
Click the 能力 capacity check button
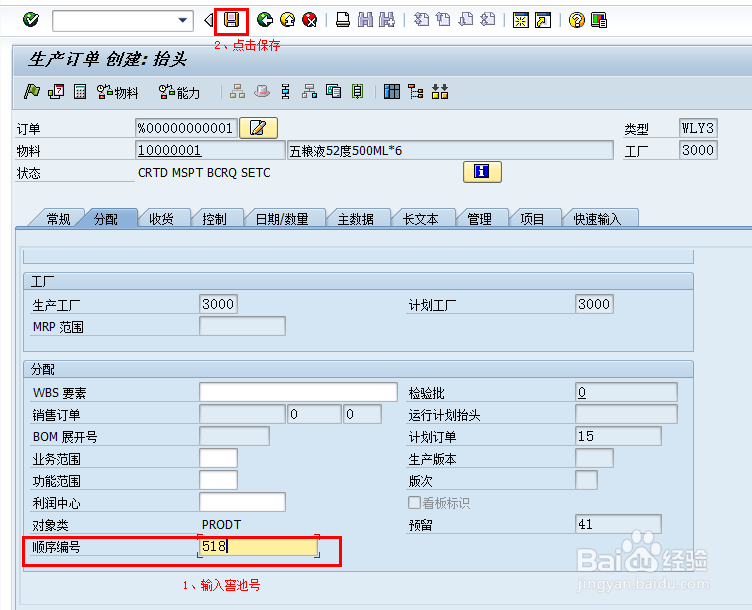tap(179, 92)
